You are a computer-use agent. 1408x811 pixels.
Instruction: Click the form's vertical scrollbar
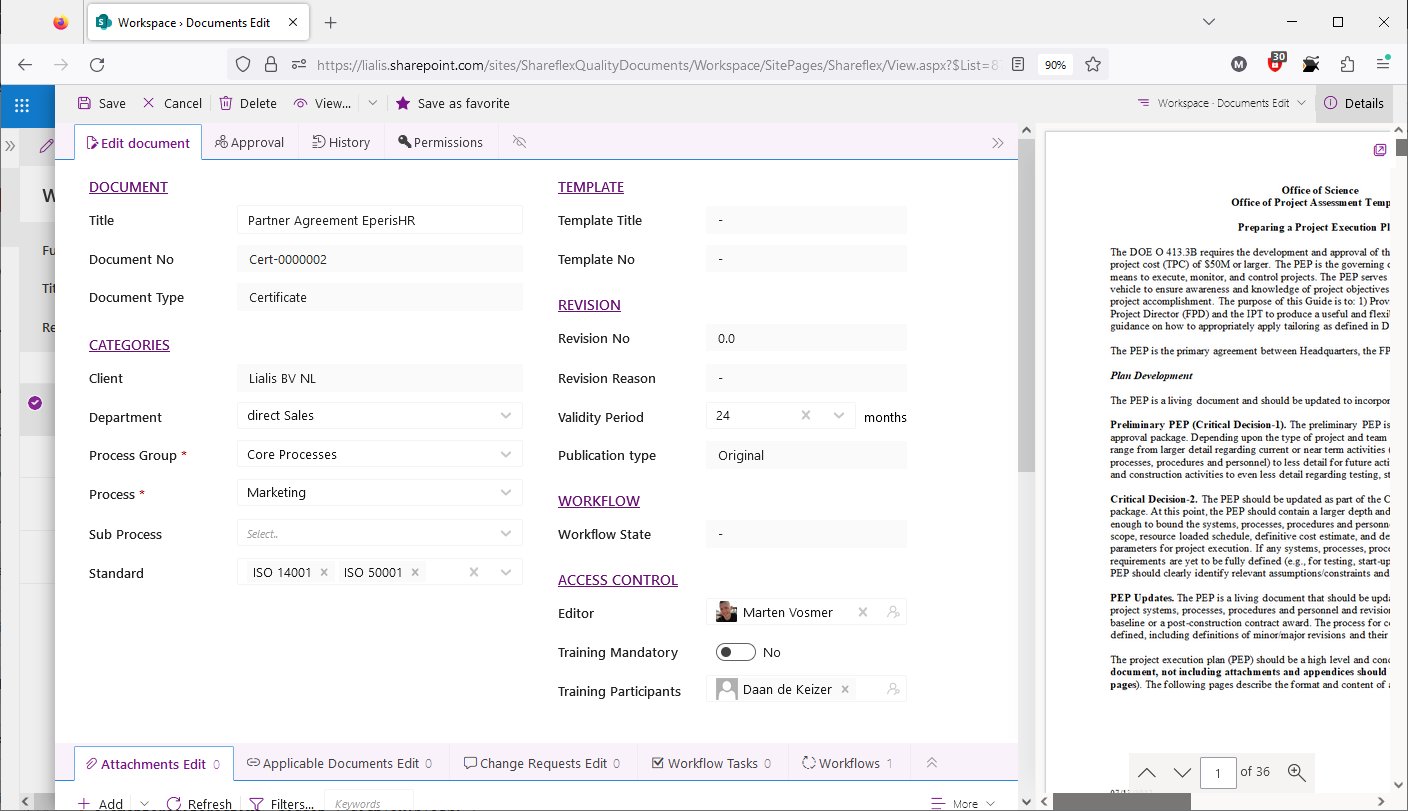pyautogui.click(x=1026, y=306)
